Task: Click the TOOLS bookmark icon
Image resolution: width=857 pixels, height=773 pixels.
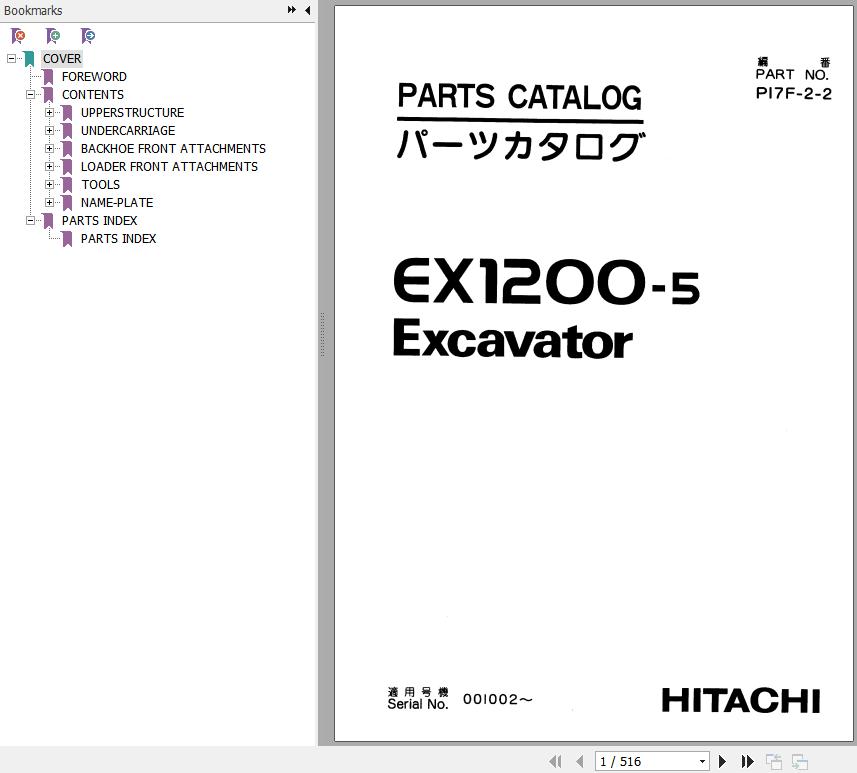Action: [x=67, y=185]
